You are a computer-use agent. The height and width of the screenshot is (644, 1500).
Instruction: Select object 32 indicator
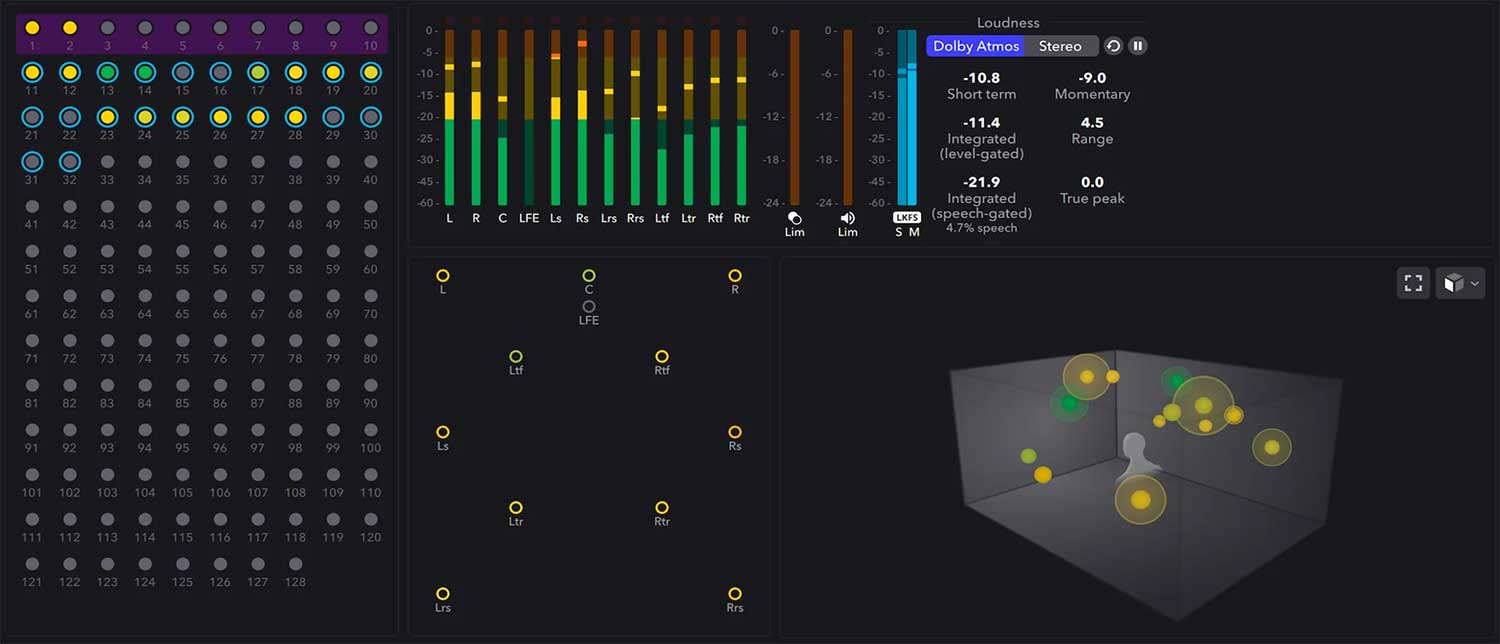(x=70, y=160)
